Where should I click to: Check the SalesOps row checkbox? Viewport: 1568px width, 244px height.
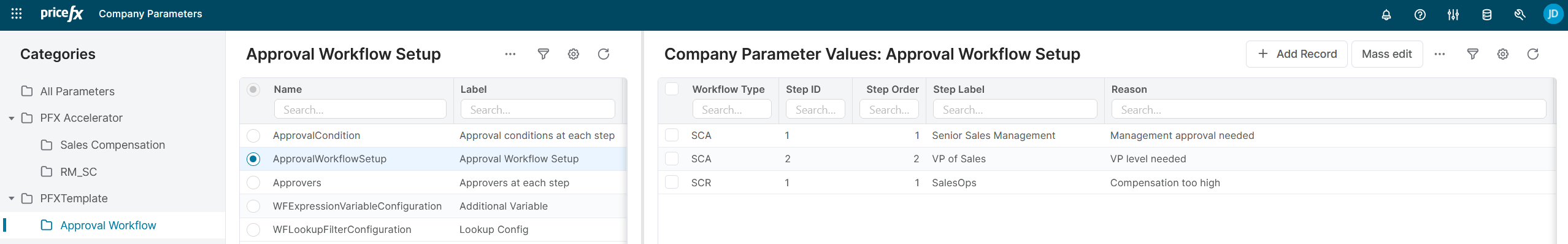[x=672, y=183]
